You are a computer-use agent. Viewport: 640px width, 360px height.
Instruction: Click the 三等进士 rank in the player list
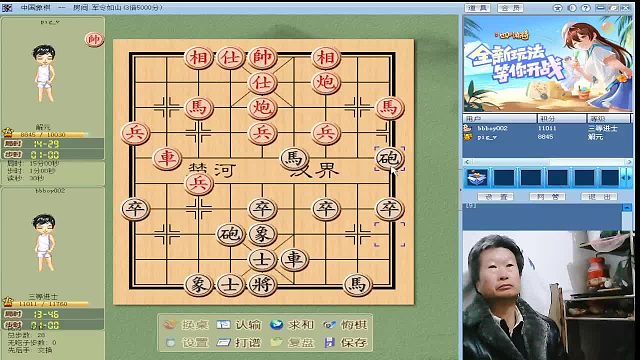(x=603, y=128)
